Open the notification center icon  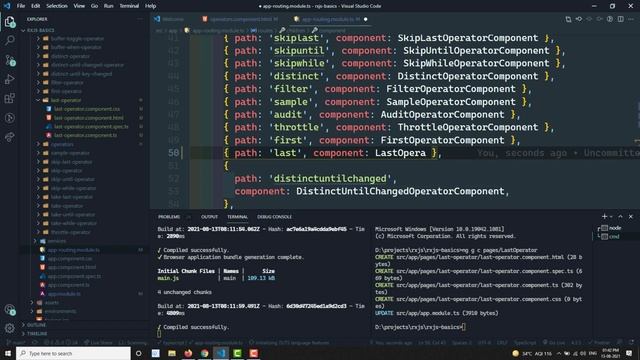coord(629,353)
